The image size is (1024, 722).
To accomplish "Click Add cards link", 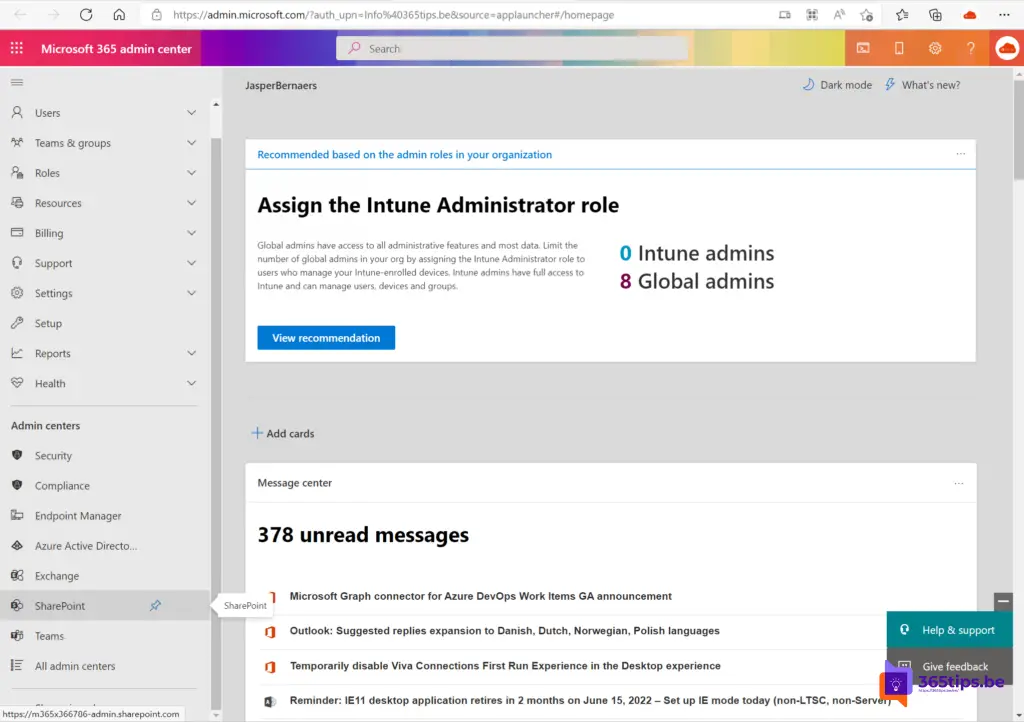I will (283, 434).
